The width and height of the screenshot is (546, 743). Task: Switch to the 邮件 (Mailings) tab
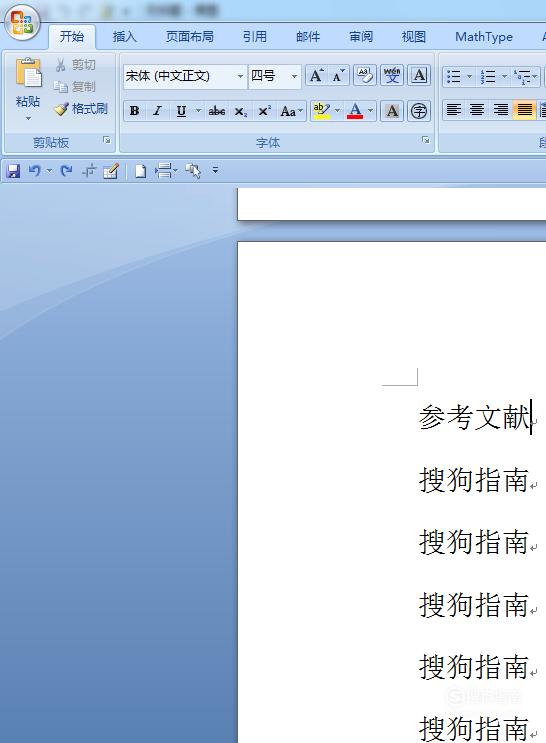308,36
